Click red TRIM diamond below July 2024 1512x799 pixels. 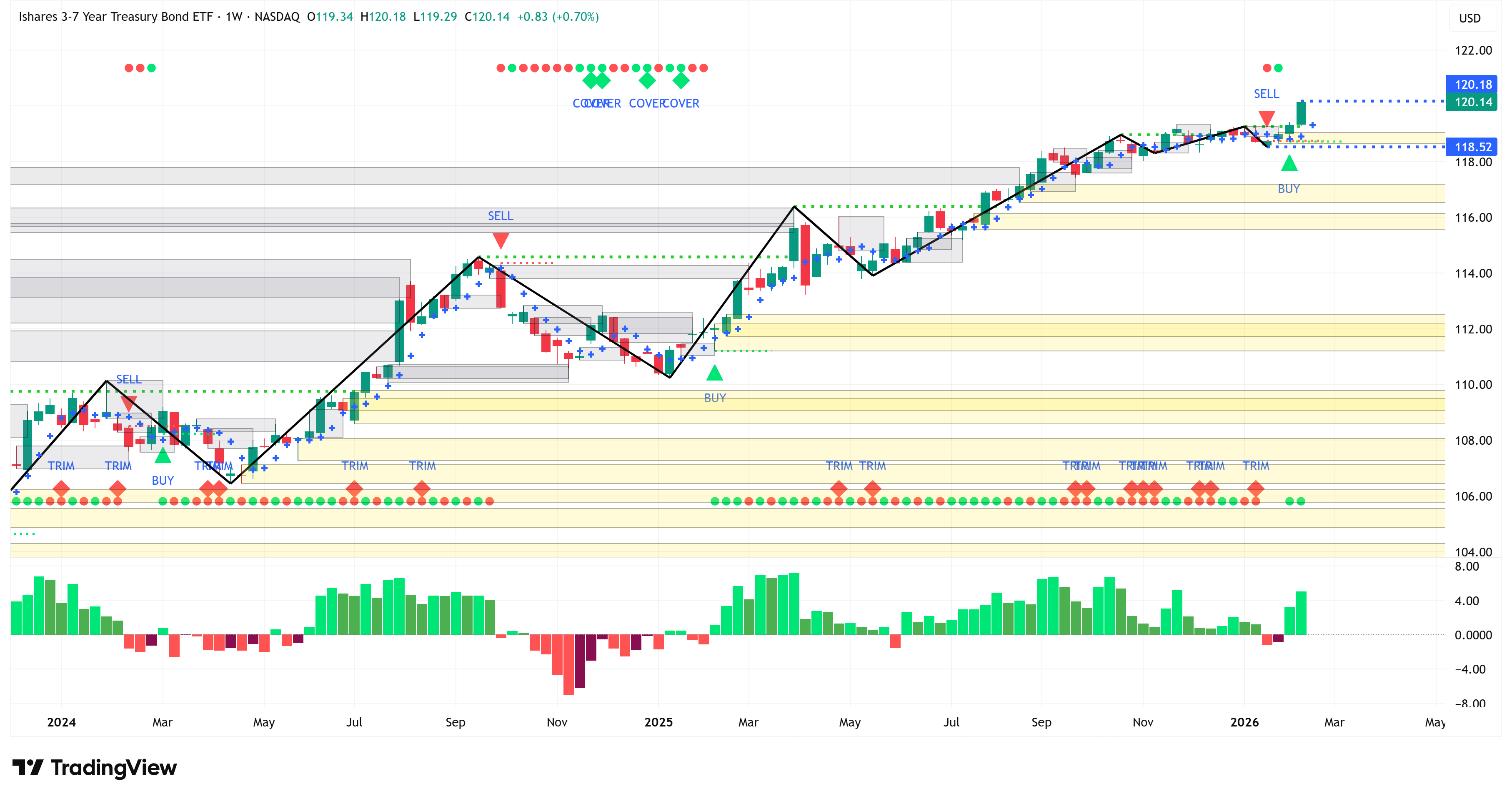[x=354, y=488]
